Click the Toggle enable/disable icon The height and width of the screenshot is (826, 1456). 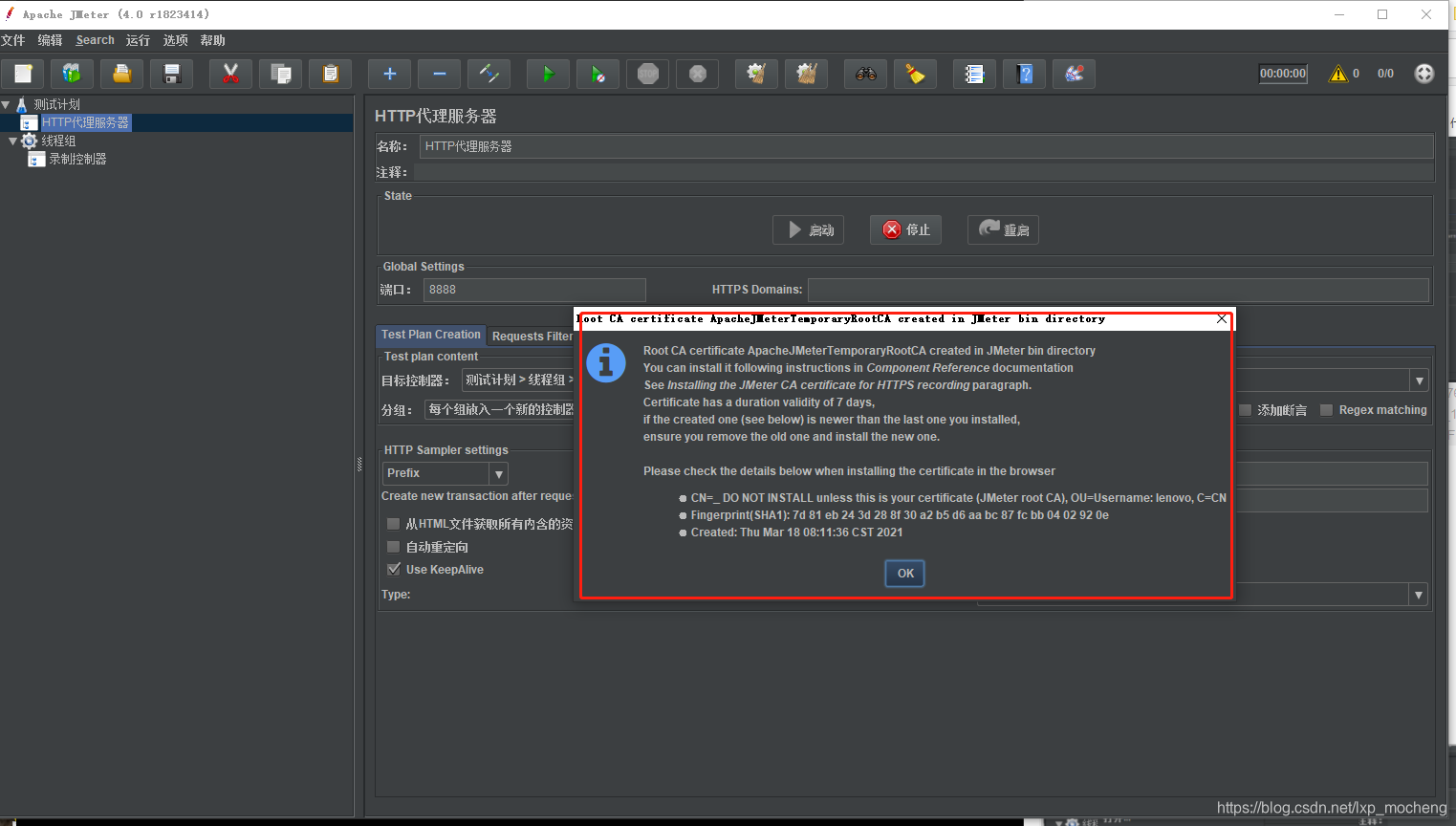pyautogui.click(x=489, y=74)
